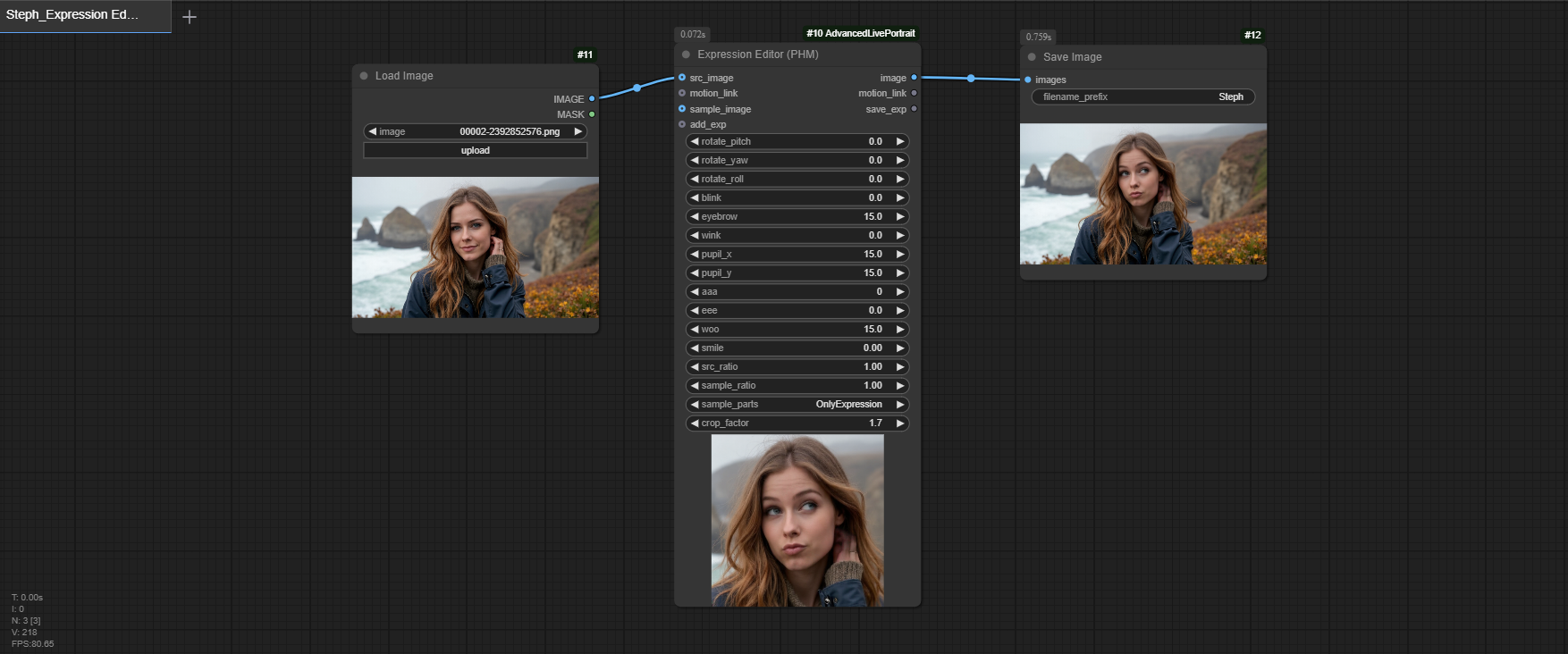Select next option for sample_parts
The width and height of the screenshot is (1568, 654).
pos(900,405)
